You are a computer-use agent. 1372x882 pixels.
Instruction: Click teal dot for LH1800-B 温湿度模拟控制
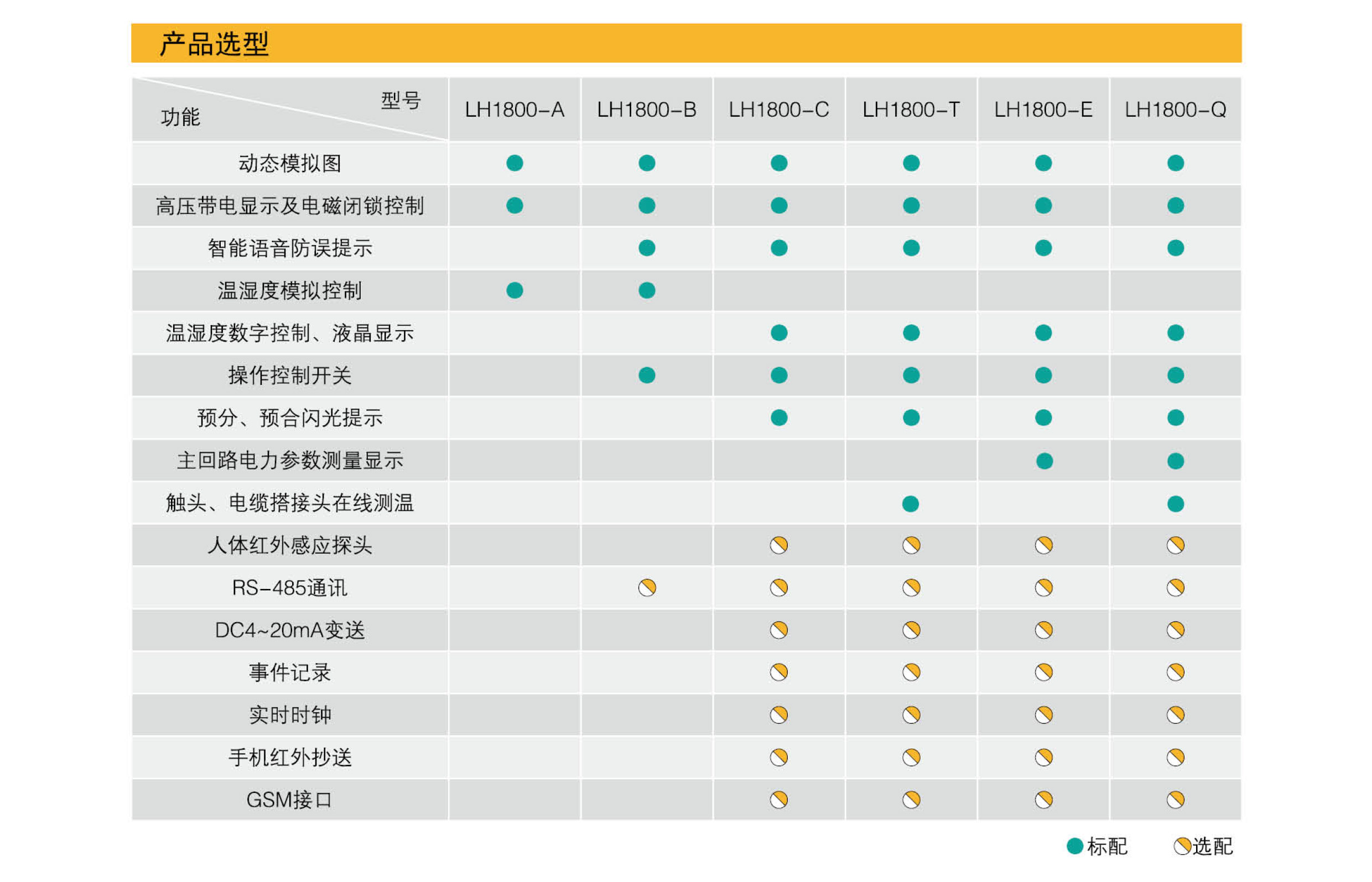646,290
